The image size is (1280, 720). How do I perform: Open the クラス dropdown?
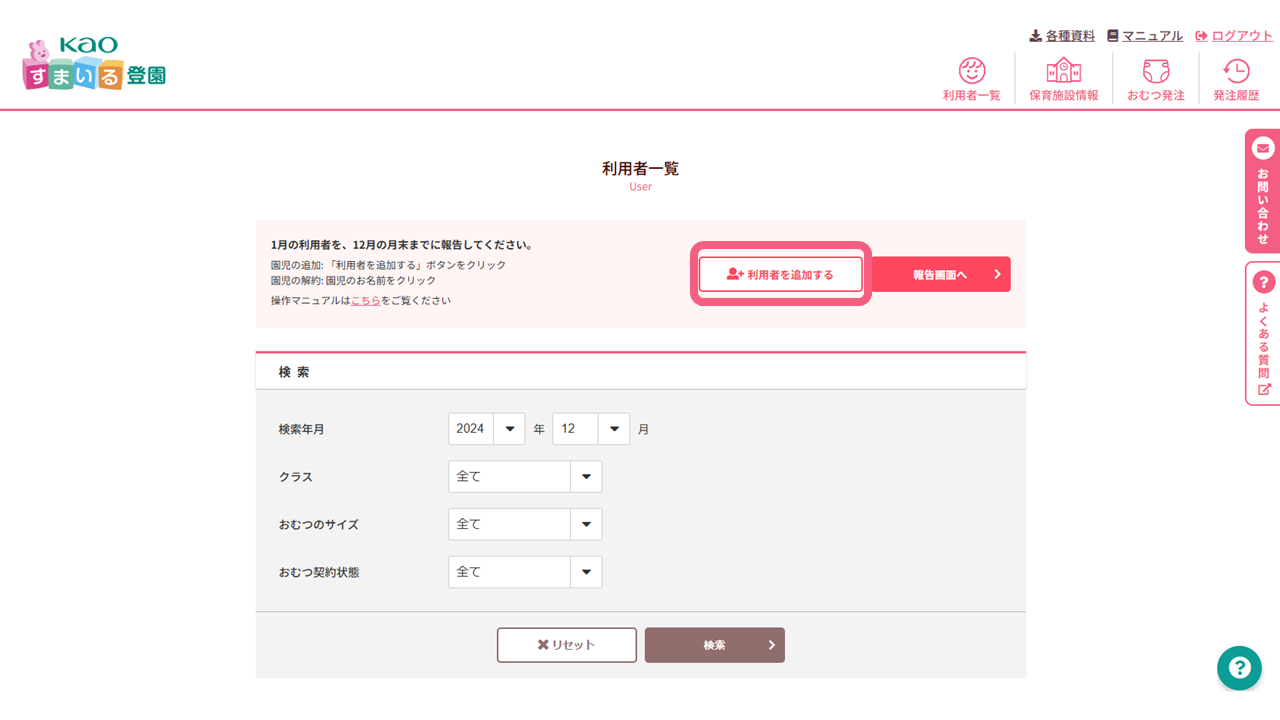pos(525,477)
